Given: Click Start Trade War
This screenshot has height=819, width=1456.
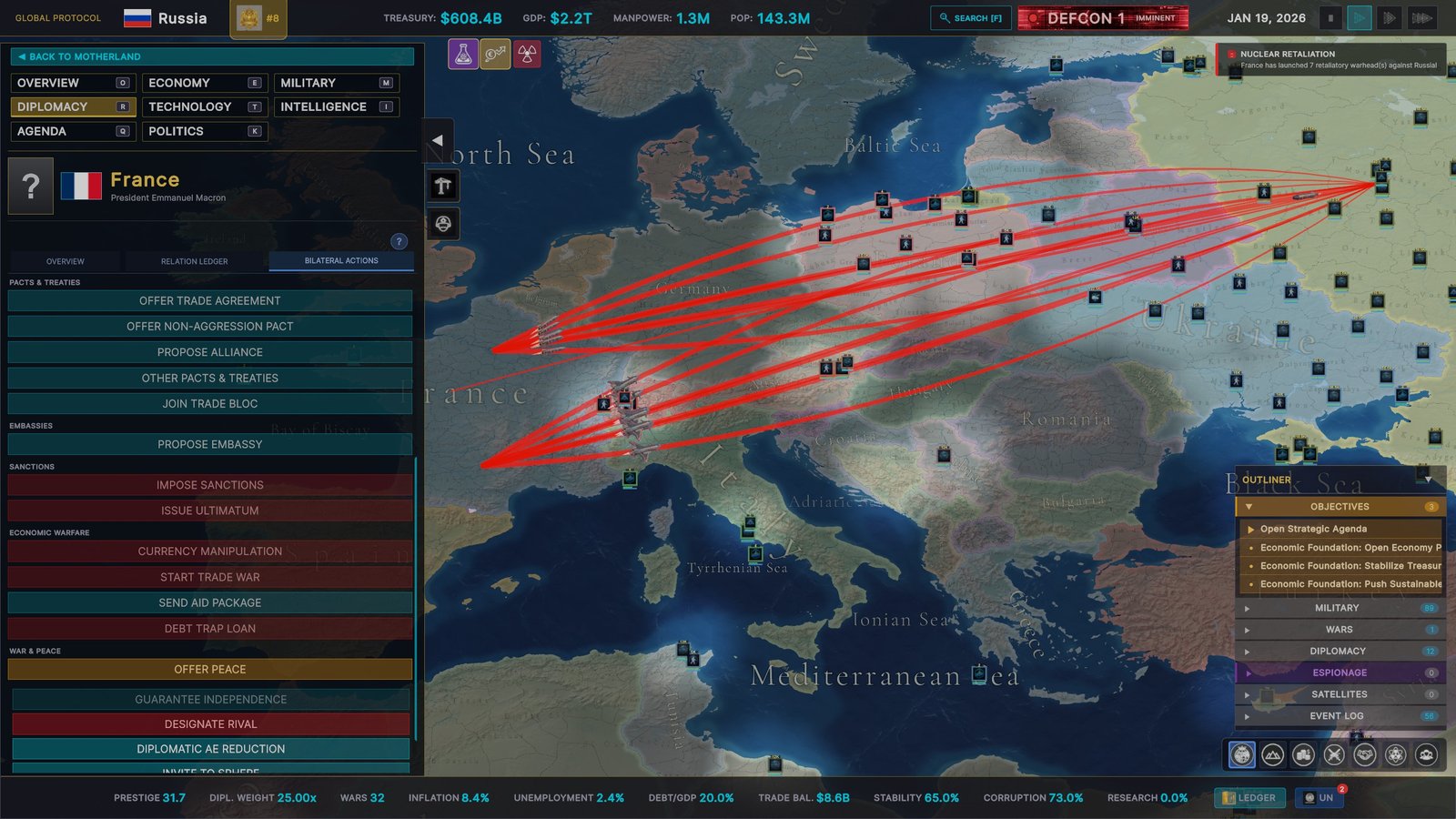Looking at the screenshot, I should pos(210,577).
